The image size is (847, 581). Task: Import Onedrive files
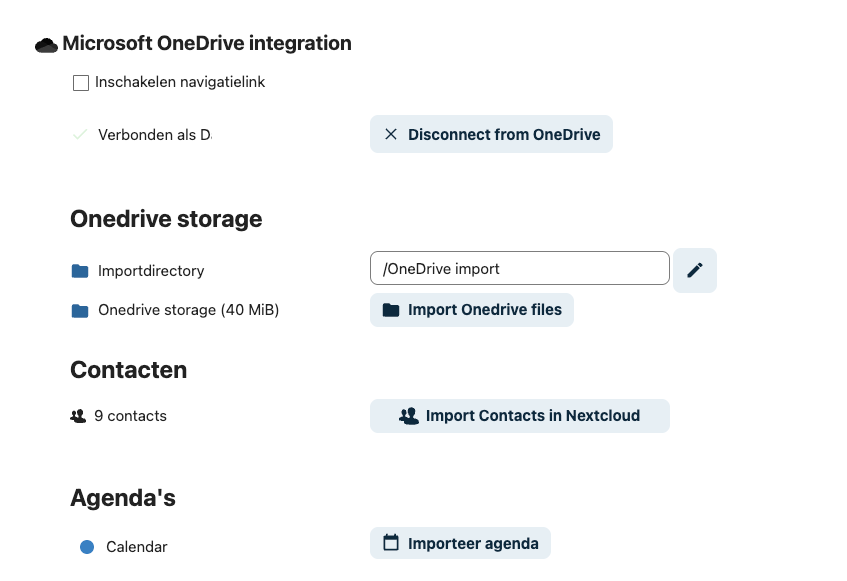(x=472, y=310)
